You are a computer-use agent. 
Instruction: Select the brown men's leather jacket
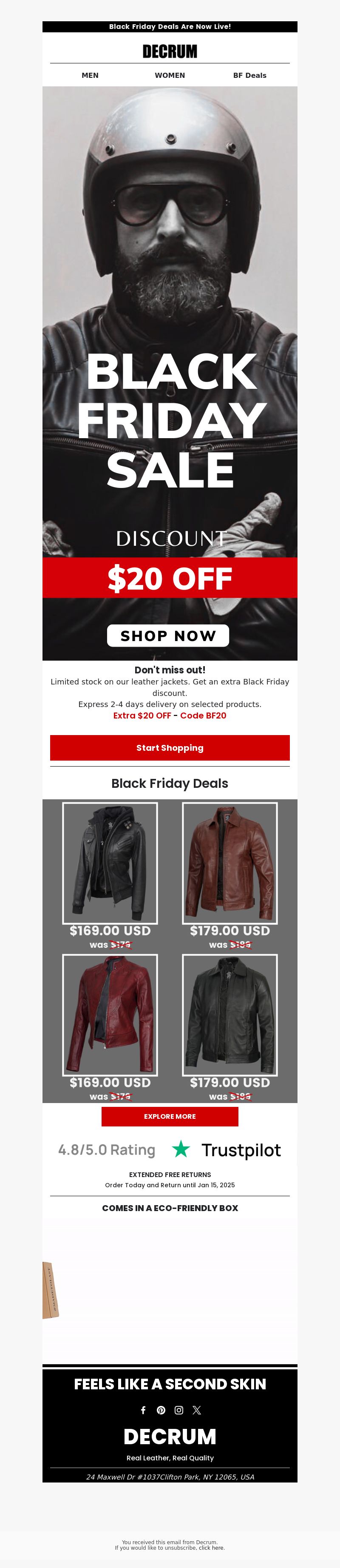click(x=230, y=863)
